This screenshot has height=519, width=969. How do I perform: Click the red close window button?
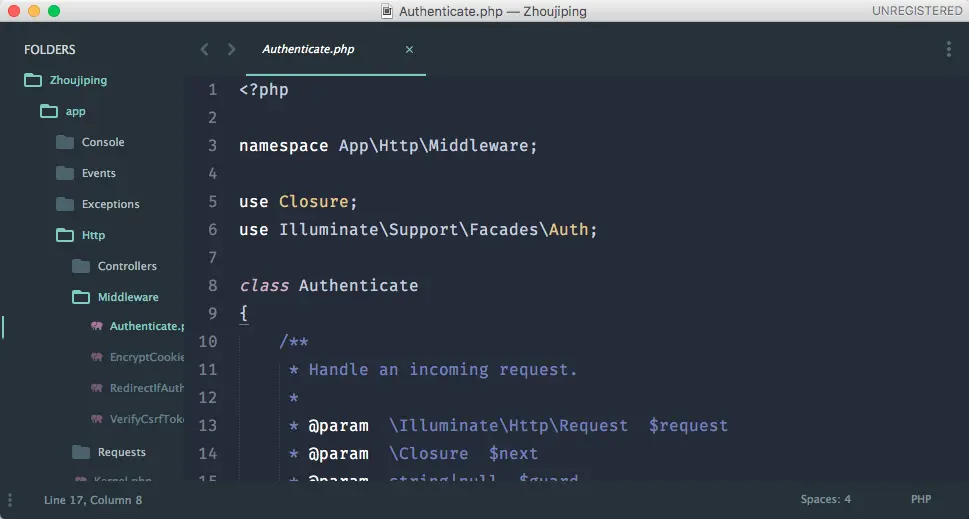14,11
